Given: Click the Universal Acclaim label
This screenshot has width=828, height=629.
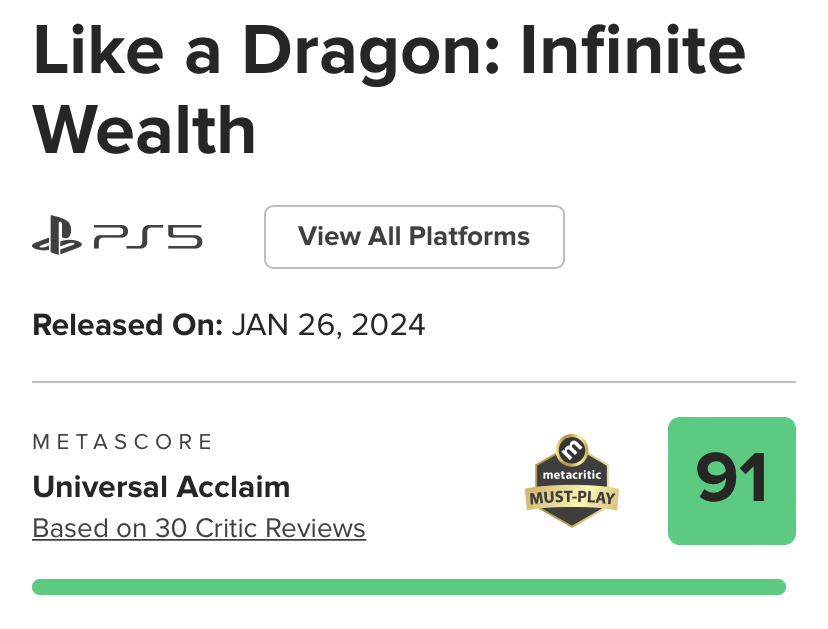Looking at the screenshot, I should (x=161, y=487).
